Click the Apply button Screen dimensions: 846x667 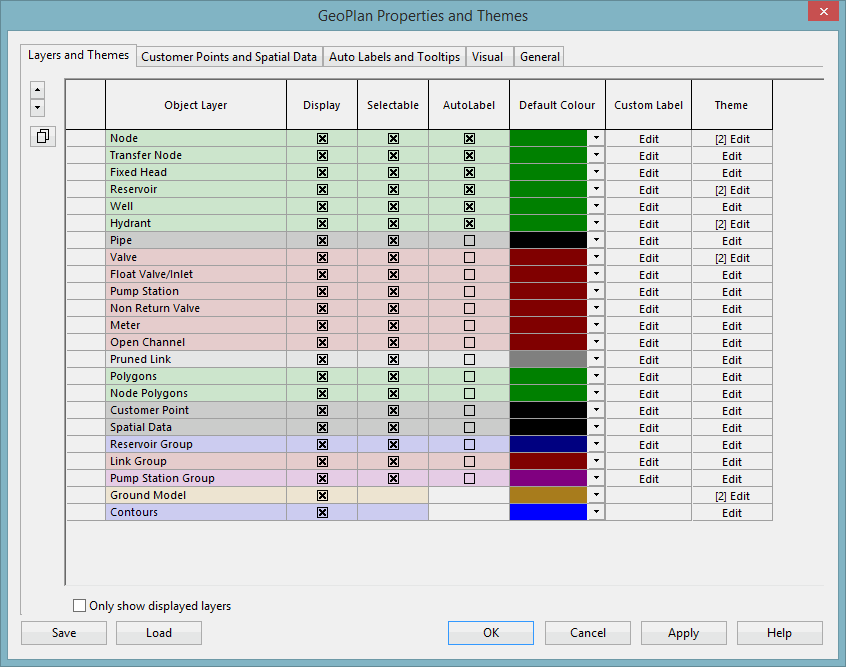pos(683,632)
